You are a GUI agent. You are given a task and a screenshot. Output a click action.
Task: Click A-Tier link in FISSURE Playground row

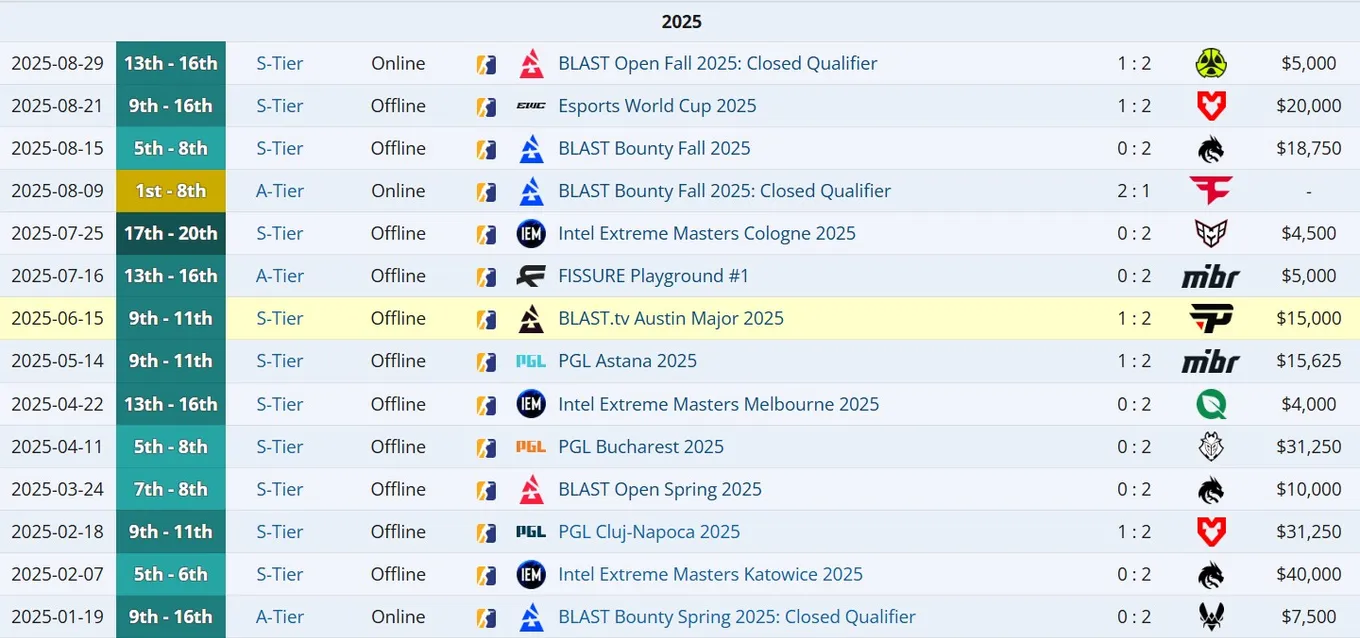tap(280, 276)
